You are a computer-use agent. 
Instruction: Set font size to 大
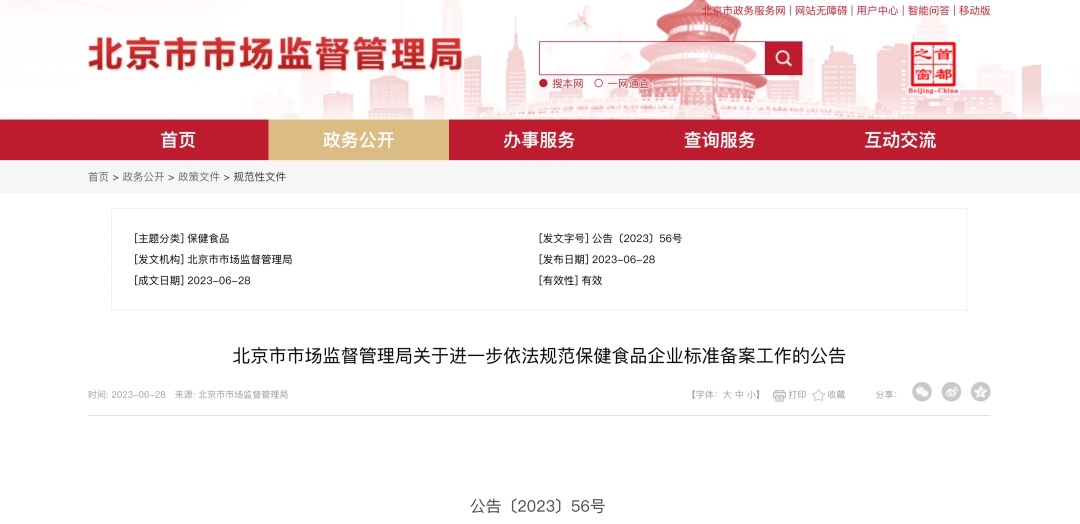click(x=727, y=395)
